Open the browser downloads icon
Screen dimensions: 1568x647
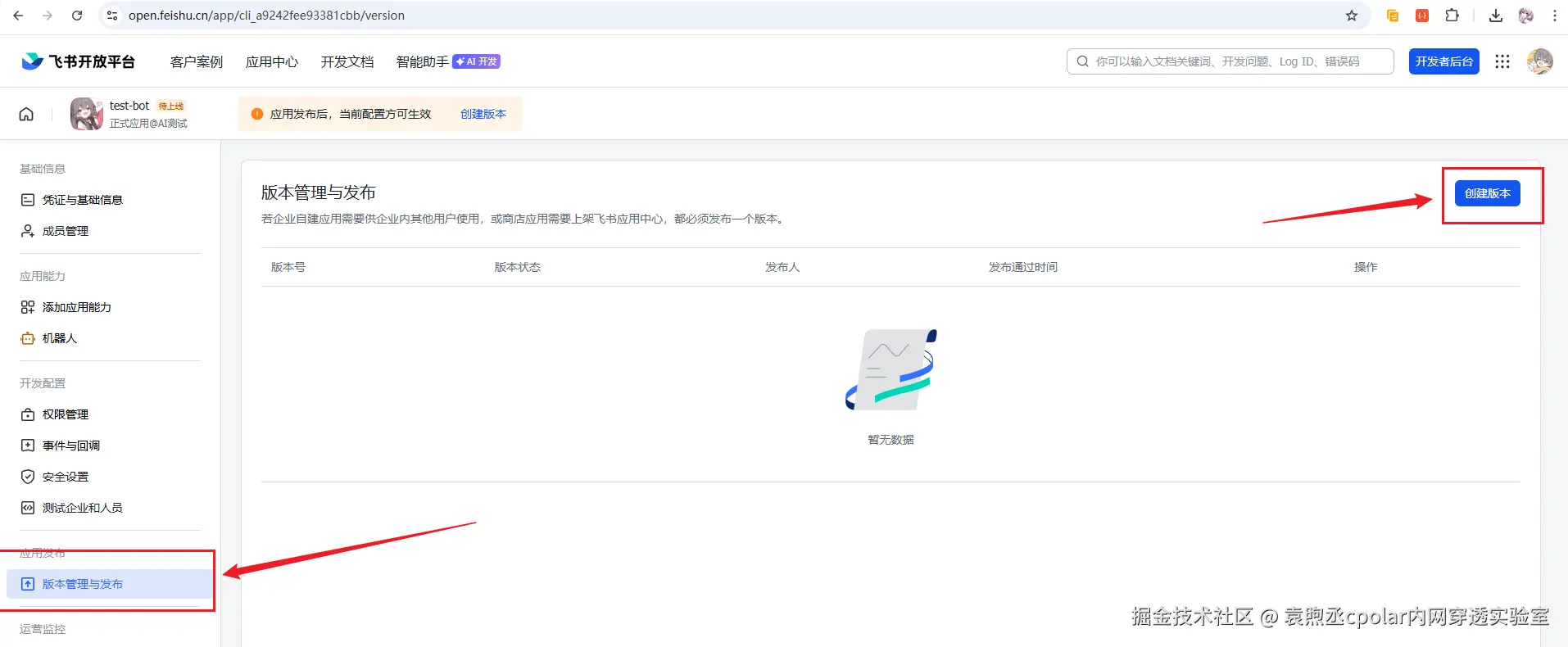tap(1496, 16)
